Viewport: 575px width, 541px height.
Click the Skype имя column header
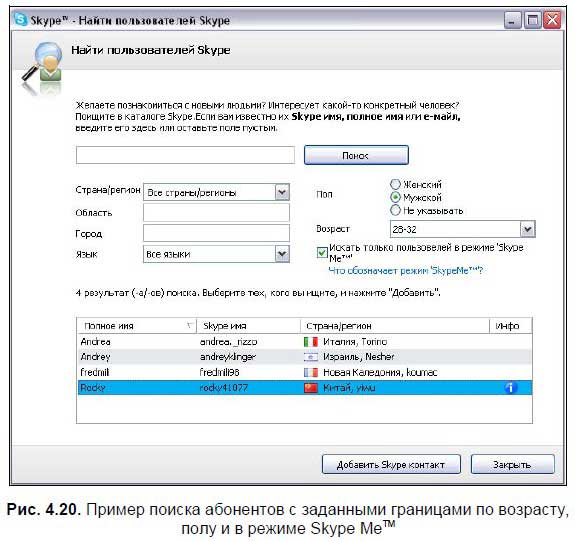tap(249, 326)
